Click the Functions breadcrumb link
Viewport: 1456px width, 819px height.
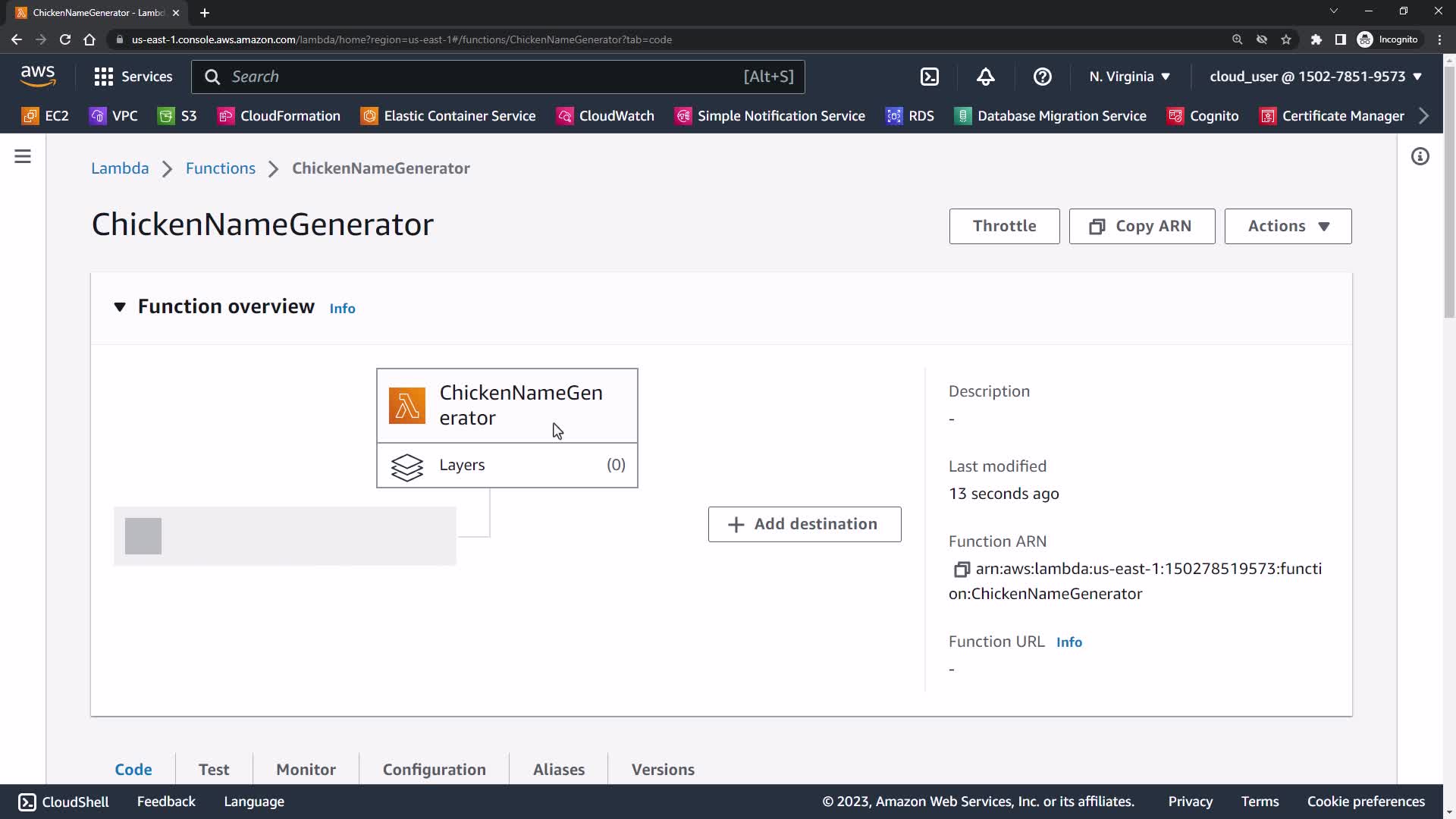coord(220,168)
